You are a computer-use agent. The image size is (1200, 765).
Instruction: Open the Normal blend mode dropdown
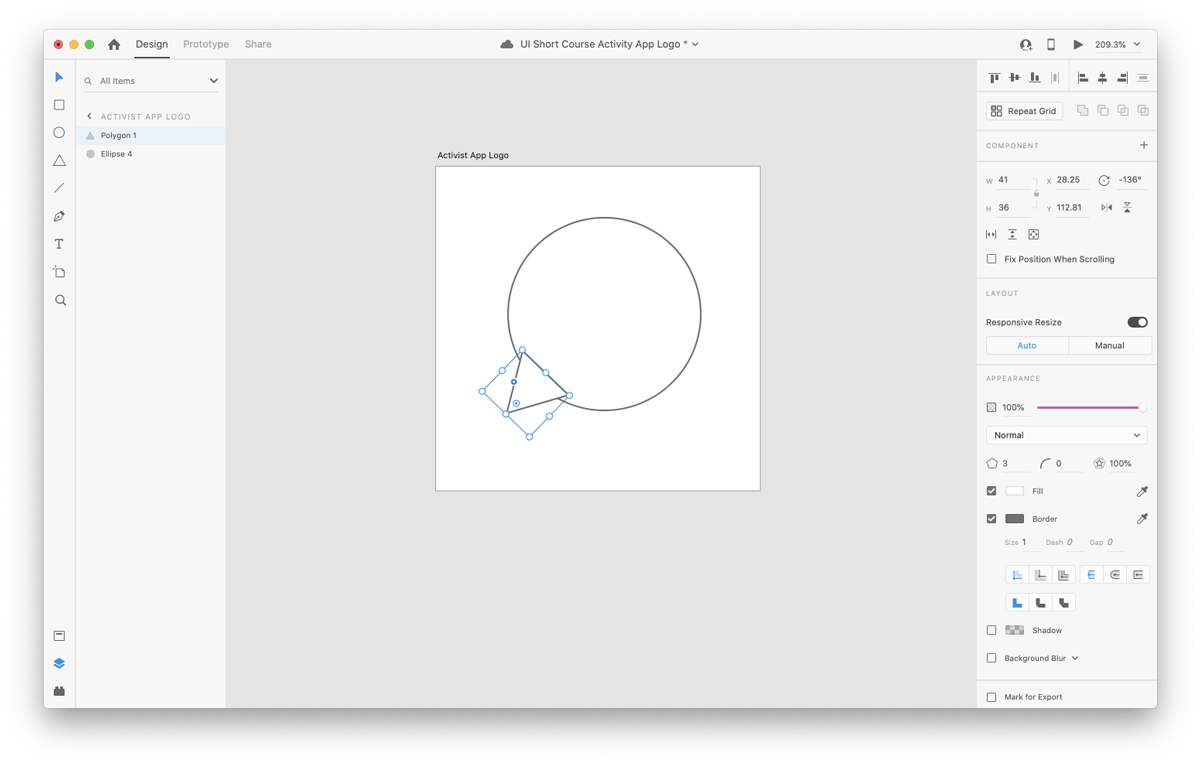coord(1066,435)
